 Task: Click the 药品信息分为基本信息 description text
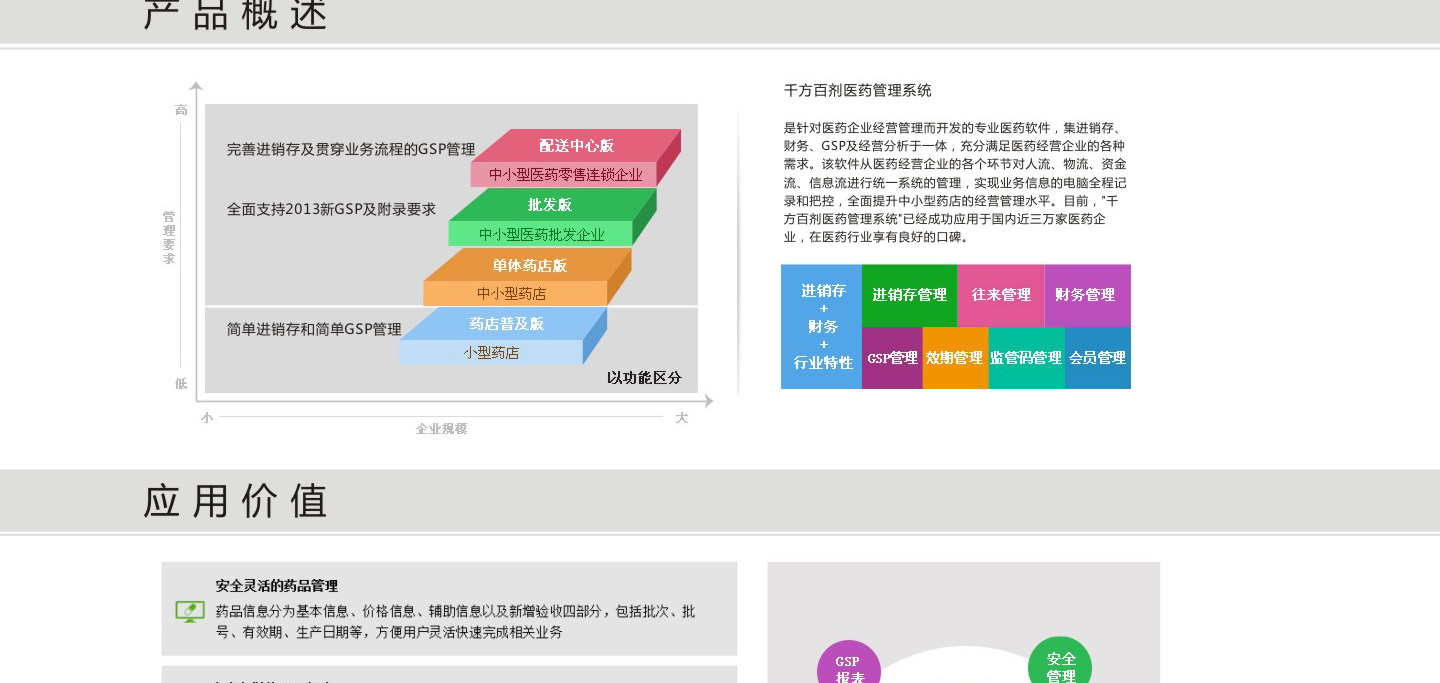pos(455,622)
